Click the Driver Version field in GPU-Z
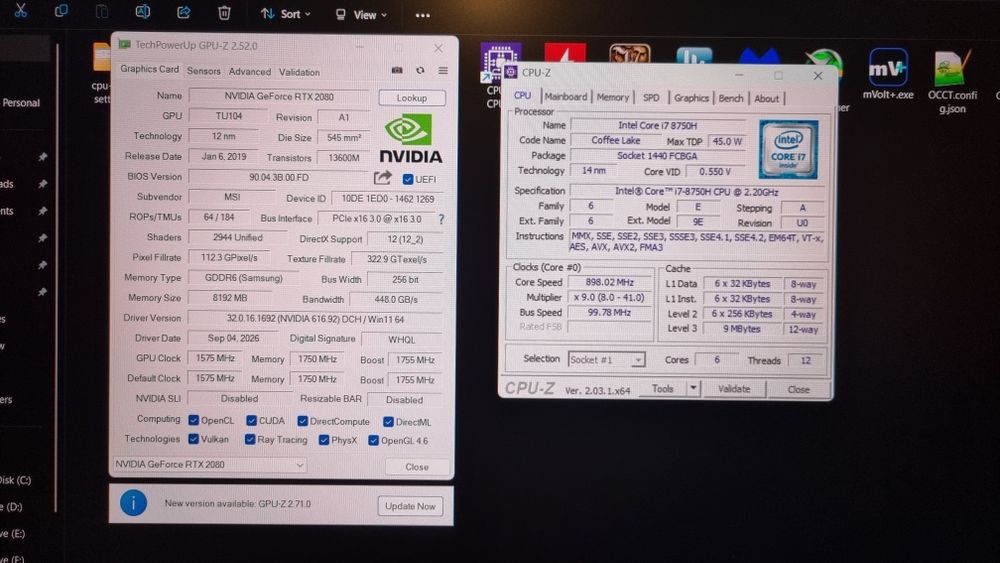This screenshot has width=1000, height=563. pos(315,318)
